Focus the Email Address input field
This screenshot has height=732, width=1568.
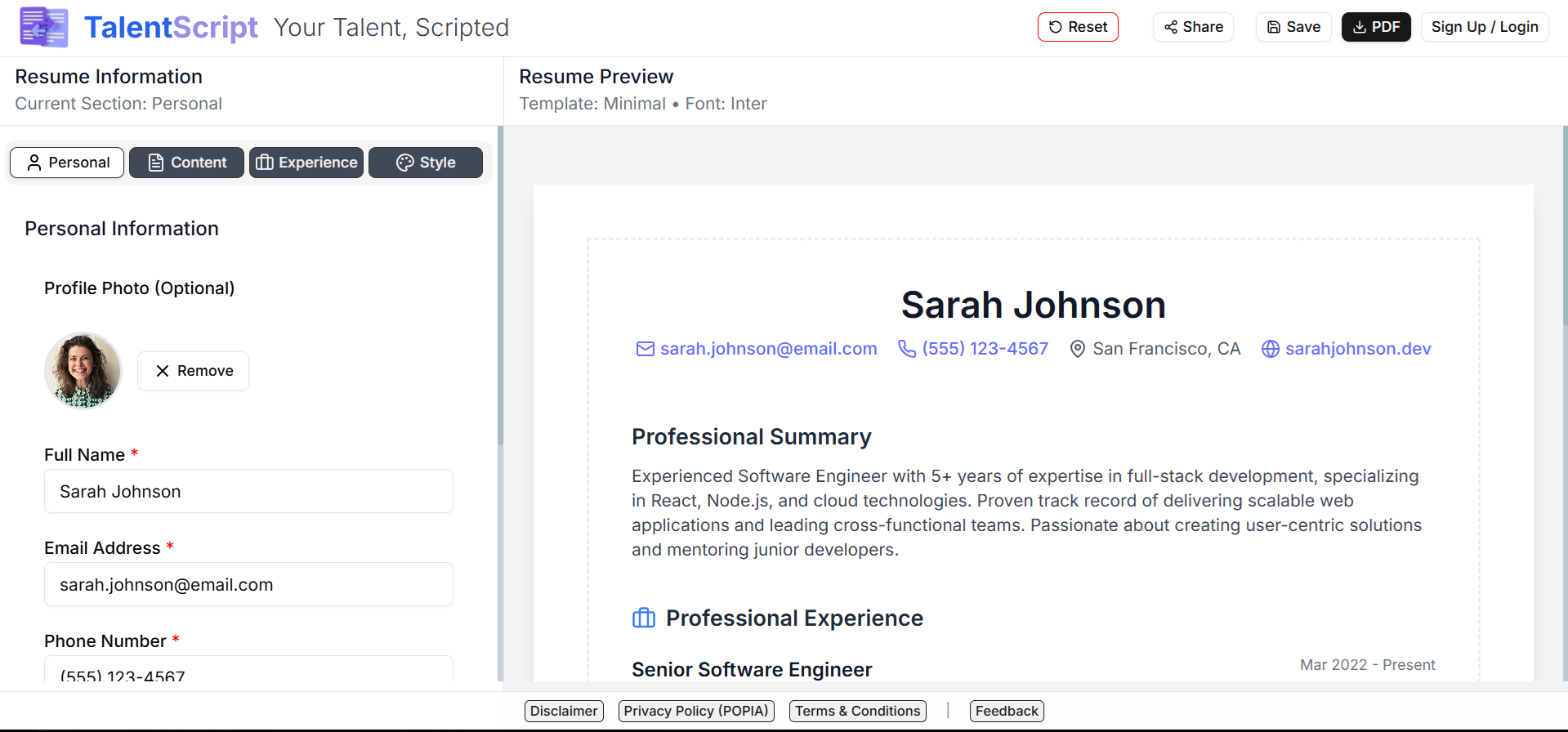pyautogui.click(x=248, y=584)
